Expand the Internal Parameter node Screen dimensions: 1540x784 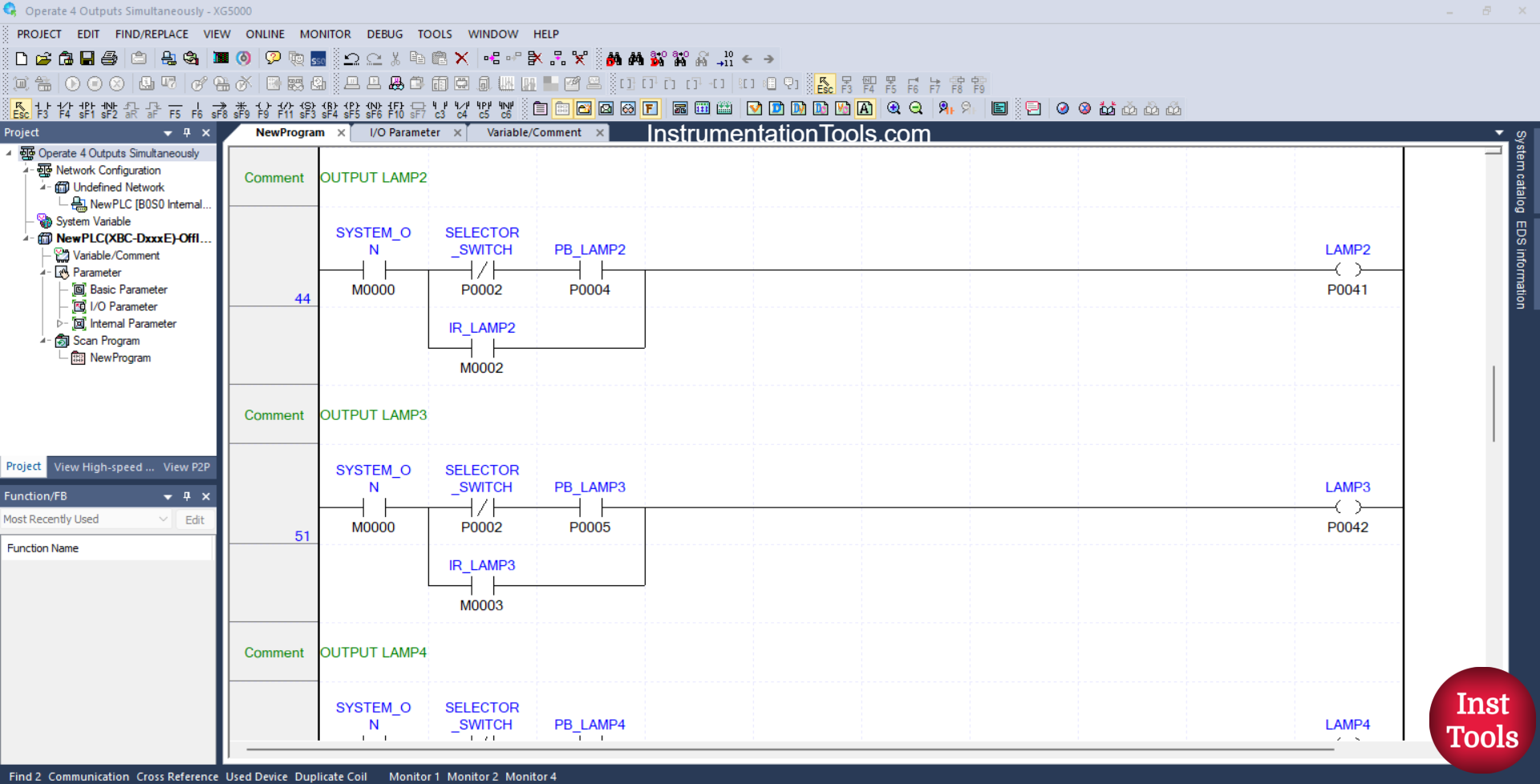(61, 324)
